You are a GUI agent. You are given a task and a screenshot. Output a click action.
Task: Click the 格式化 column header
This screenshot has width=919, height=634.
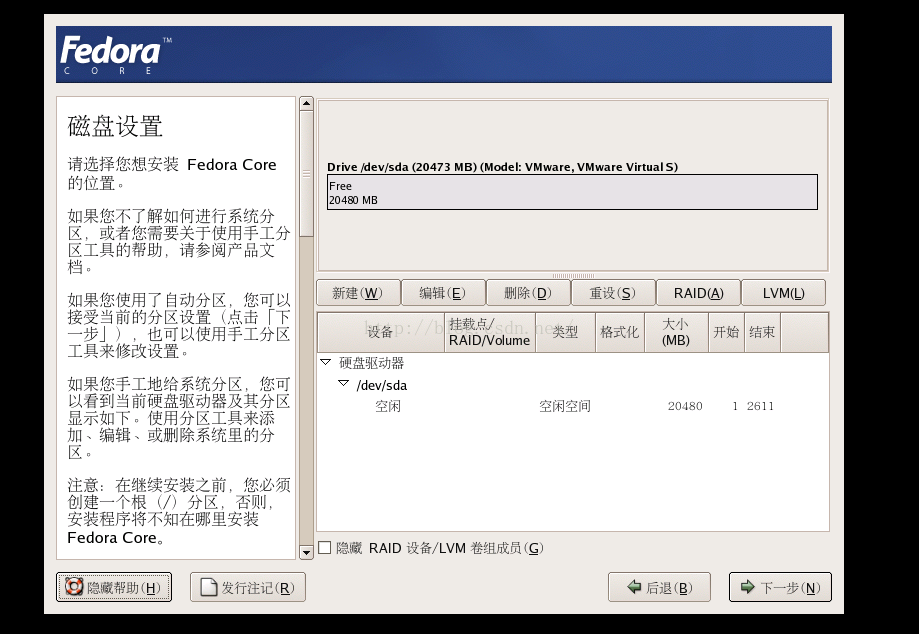pos(620,332)
